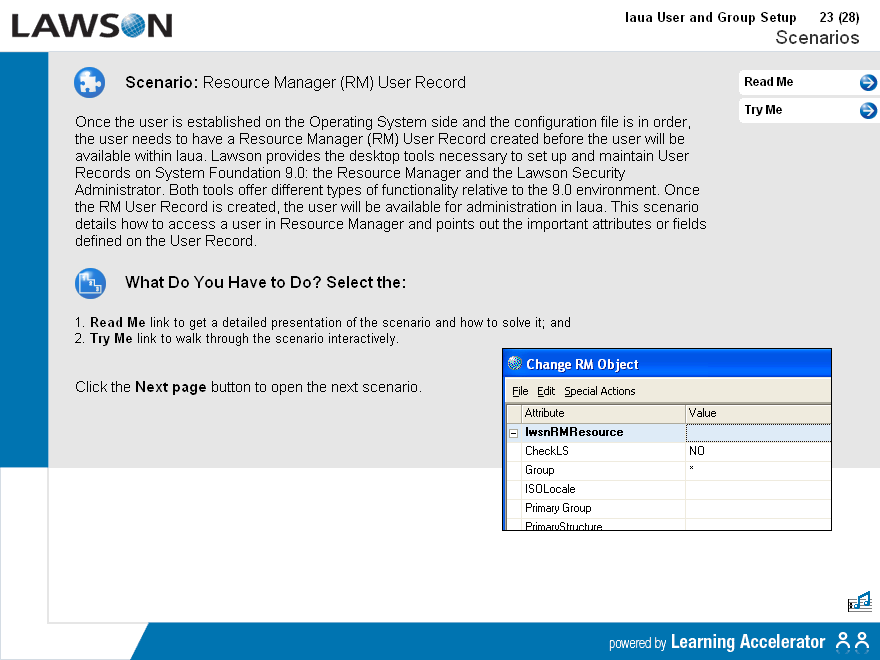
Task: Select the Group attribute row
Action: 668,470
